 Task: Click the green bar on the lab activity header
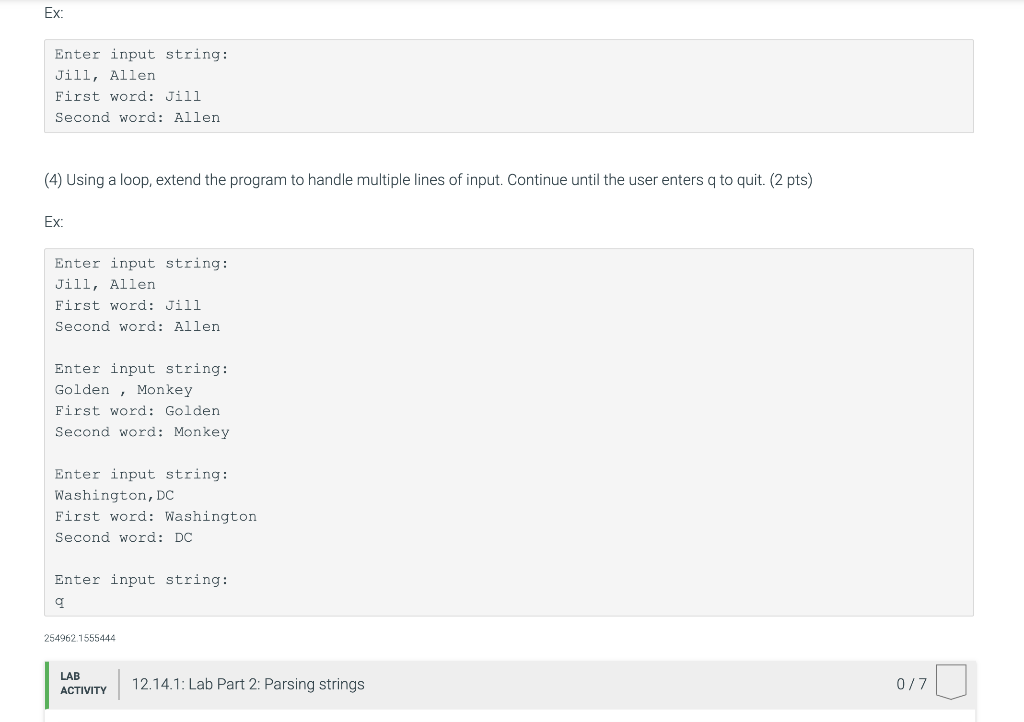(47, 685)
